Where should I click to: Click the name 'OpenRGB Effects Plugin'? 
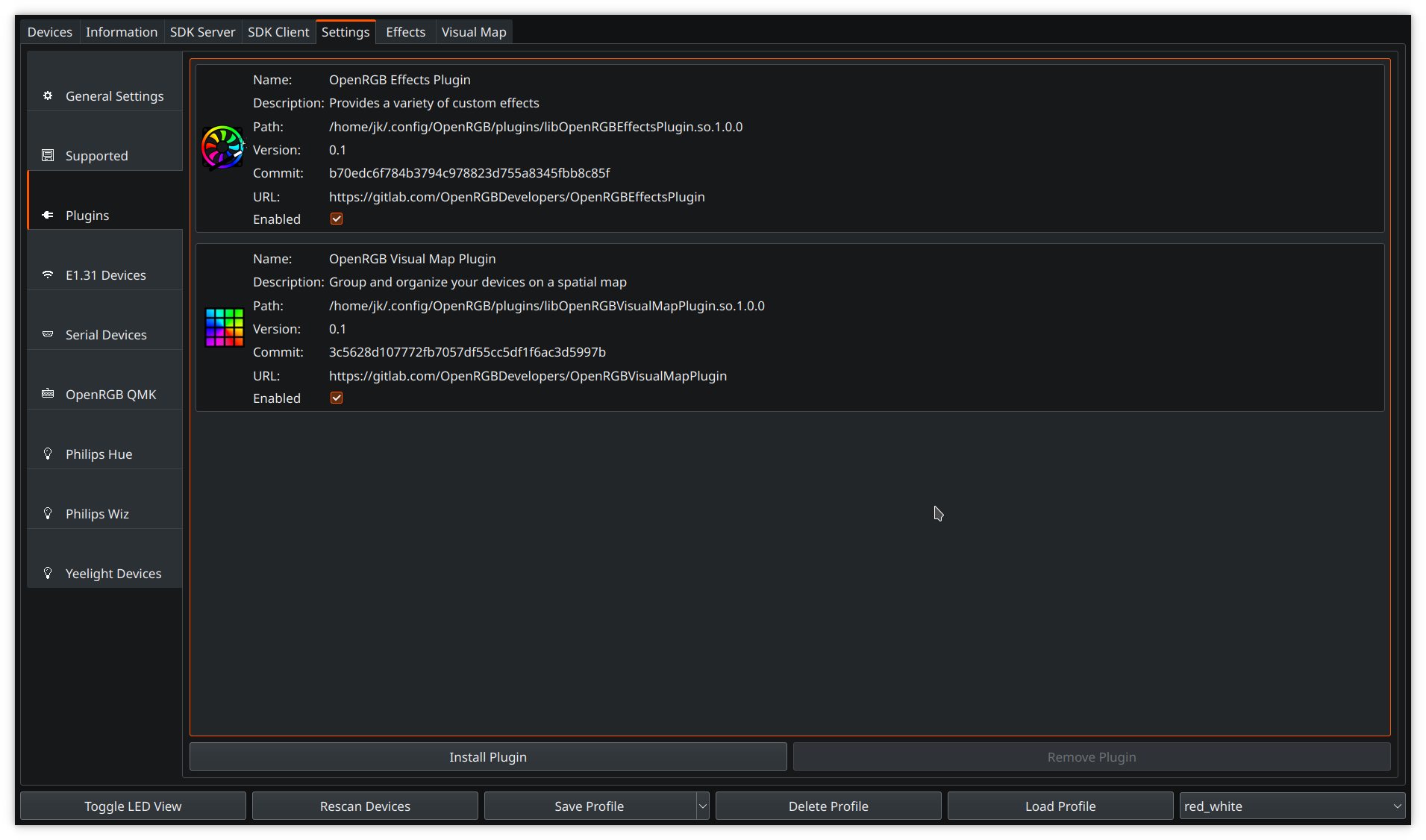tap(400, 79)
